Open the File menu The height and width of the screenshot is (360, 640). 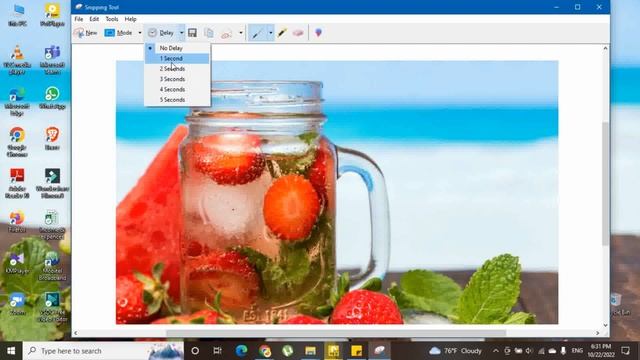[79, 19]
